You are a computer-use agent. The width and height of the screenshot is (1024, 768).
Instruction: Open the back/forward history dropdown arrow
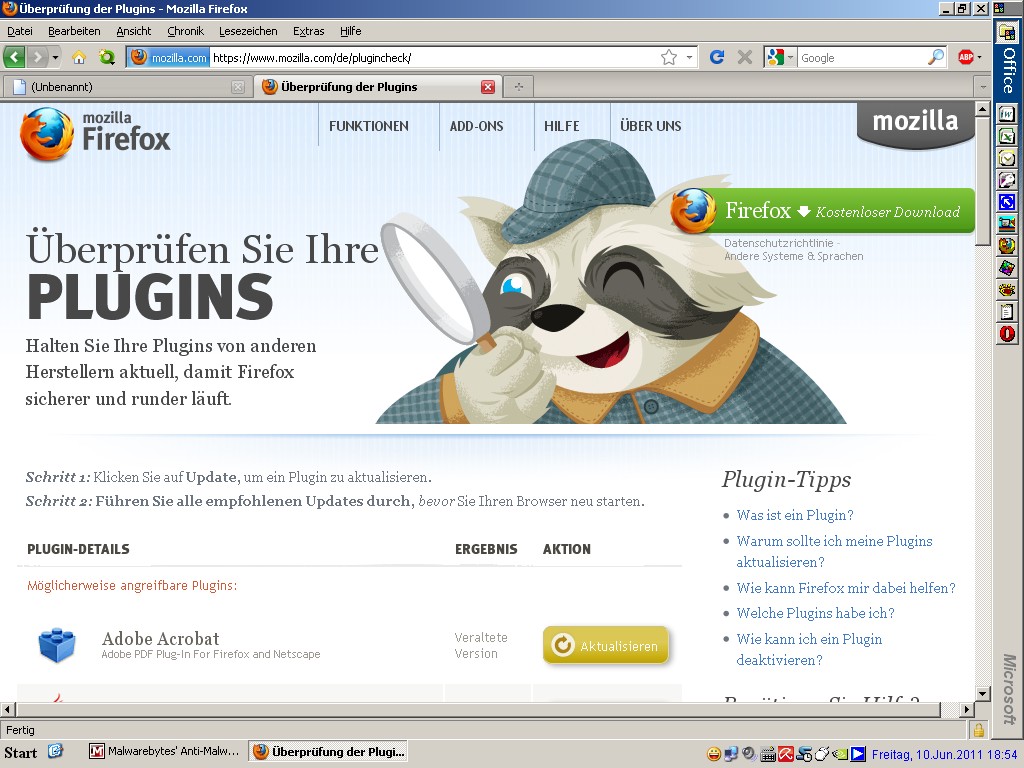point(56,57)
